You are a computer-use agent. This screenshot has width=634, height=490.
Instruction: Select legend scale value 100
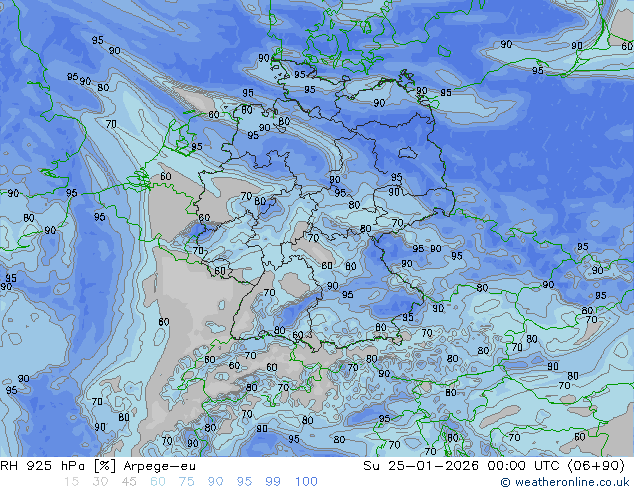pyautogui.click(x=306, y=482)
